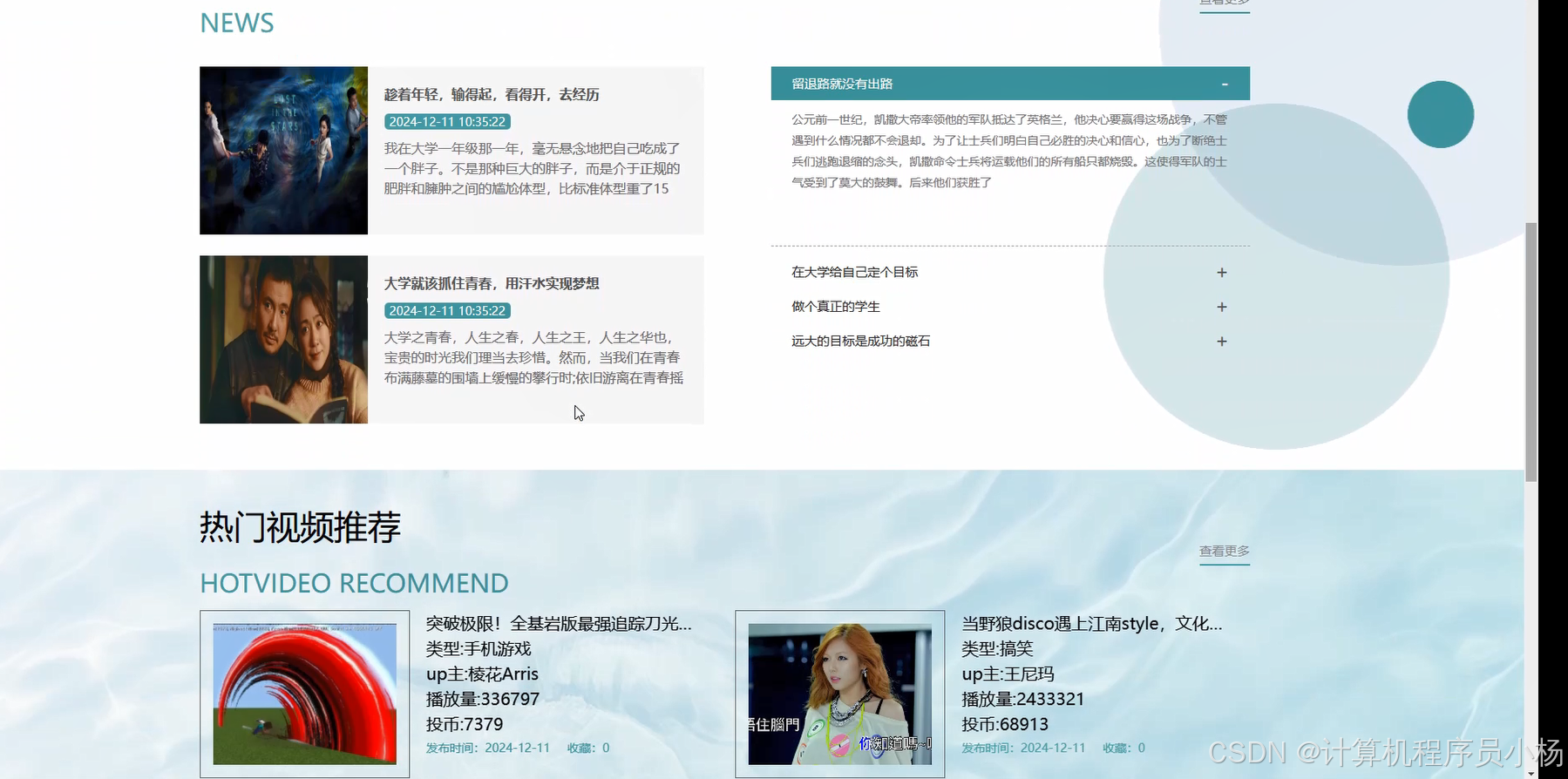Click 播放量:2433321 value
1568x779 pixels.
click(x=1023, y=700)
